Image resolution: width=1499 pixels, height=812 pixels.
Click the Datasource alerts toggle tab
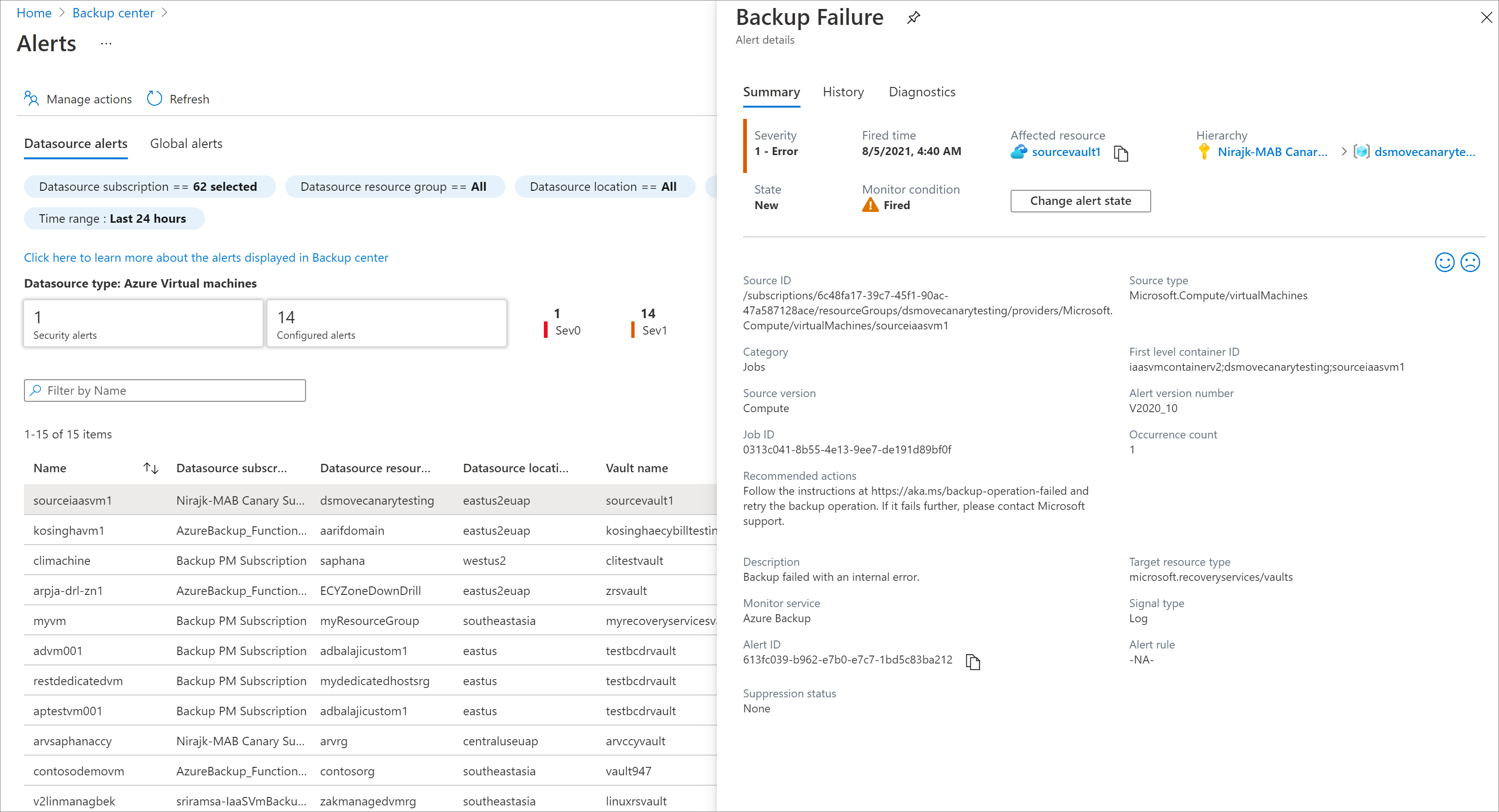76,143
